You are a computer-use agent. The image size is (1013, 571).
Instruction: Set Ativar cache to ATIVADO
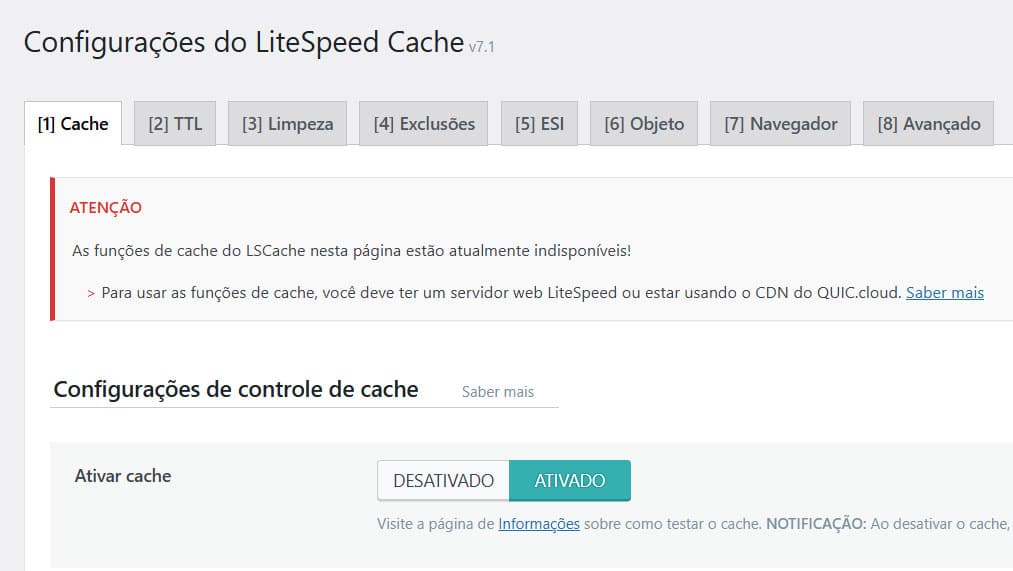click(x=570, y=481)
